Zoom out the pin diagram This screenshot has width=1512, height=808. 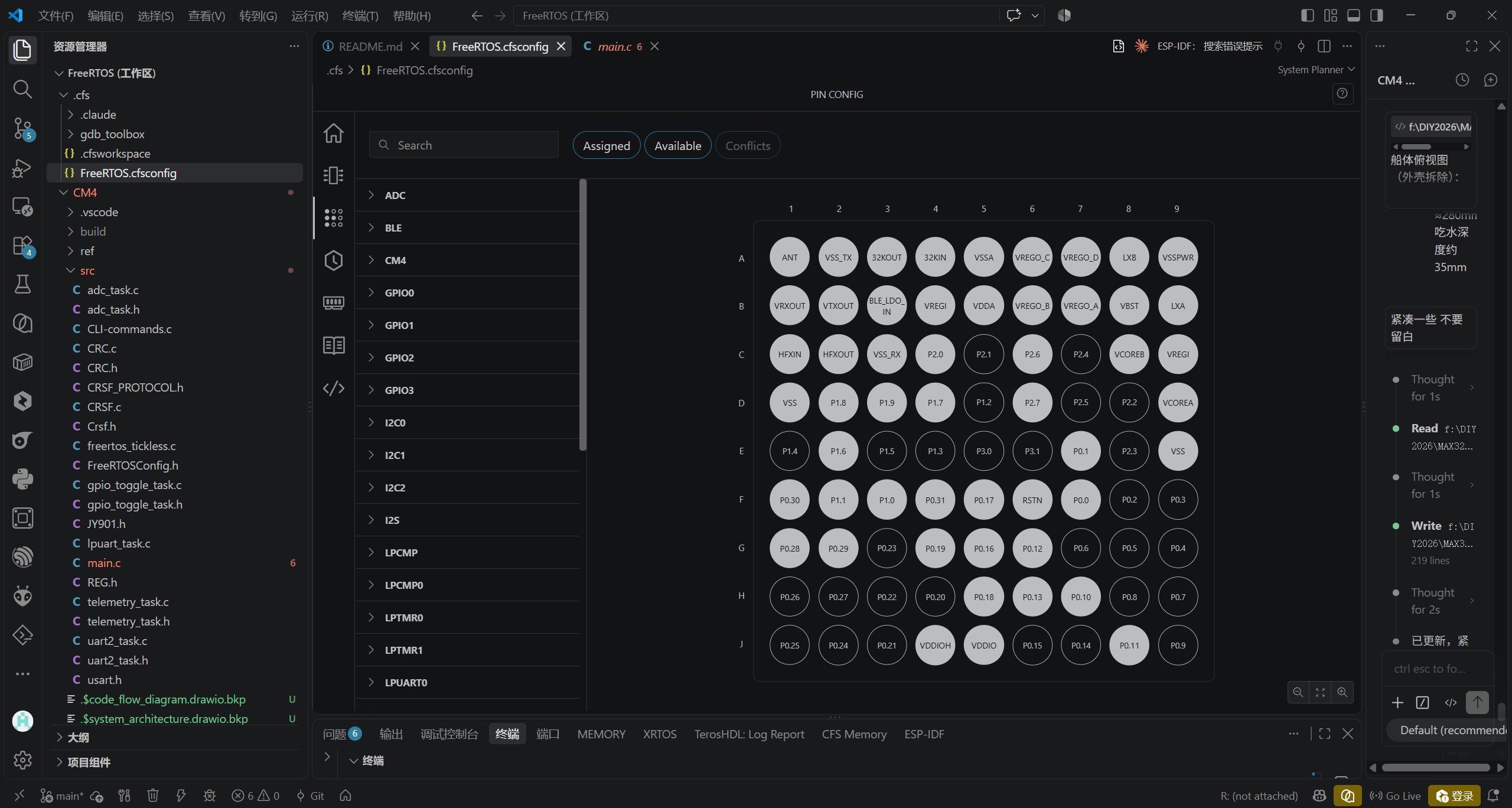1298,692
